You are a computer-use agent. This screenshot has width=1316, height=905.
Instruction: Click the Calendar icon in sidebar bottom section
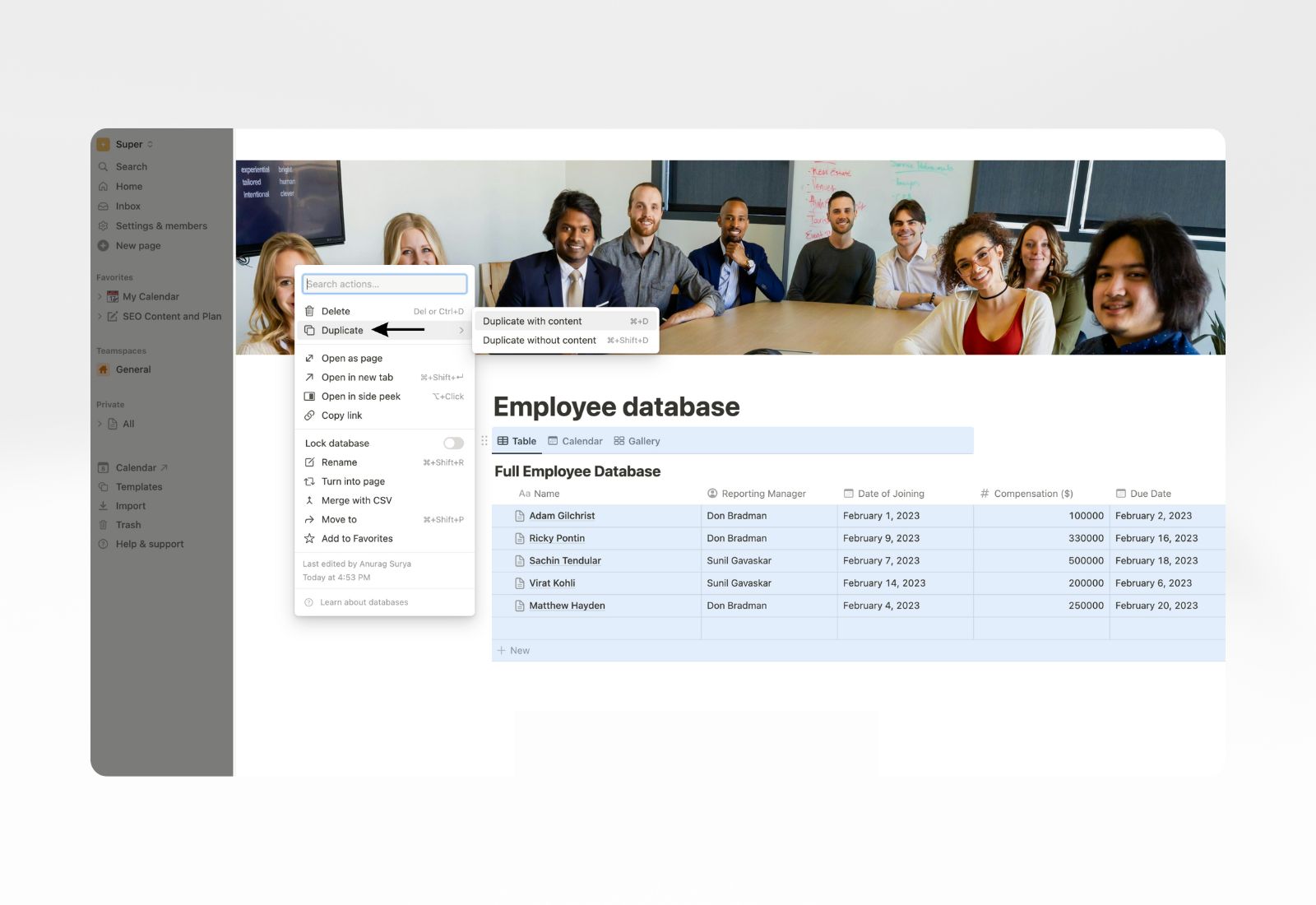click(x=104, y=467)
